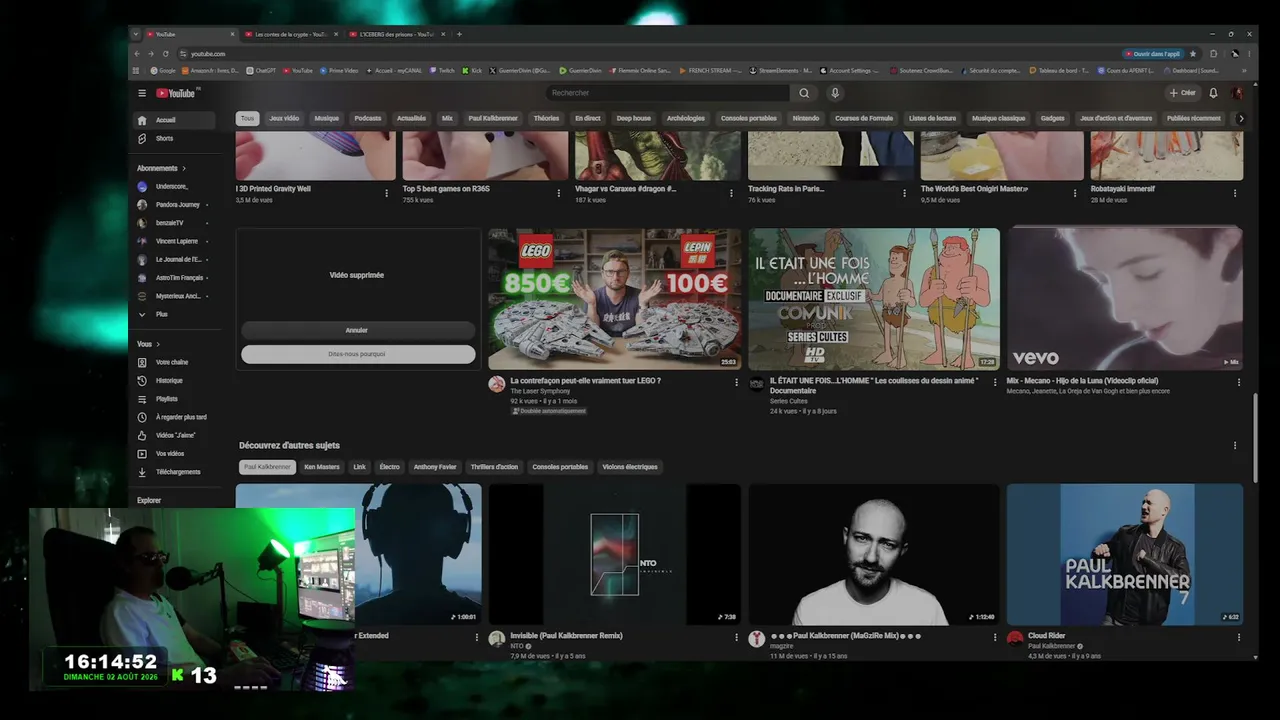Image resolution: width=1280 pixels, height=720 pixels.
Task: Switch to the Les contes de la crypte tab
Action: [x=290, y=34]
